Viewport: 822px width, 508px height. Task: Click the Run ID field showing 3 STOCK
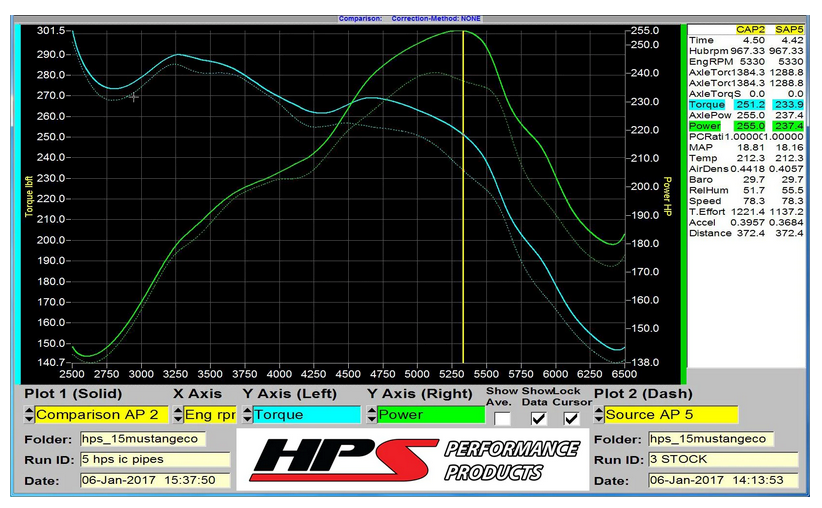(723, 460)
